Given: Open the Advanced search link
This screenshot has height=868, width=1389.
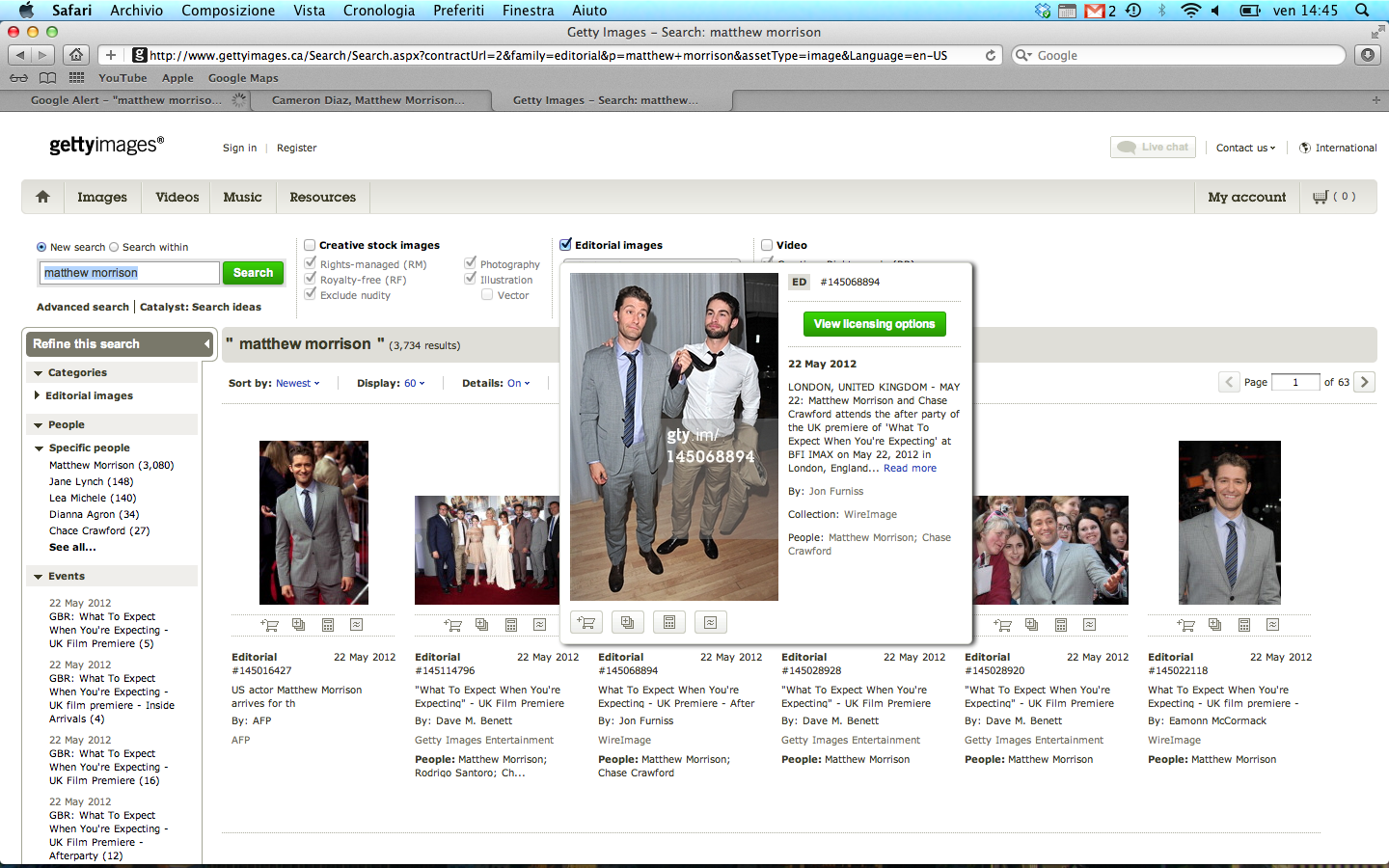Looking at the screenshot, I should point(83,307).
